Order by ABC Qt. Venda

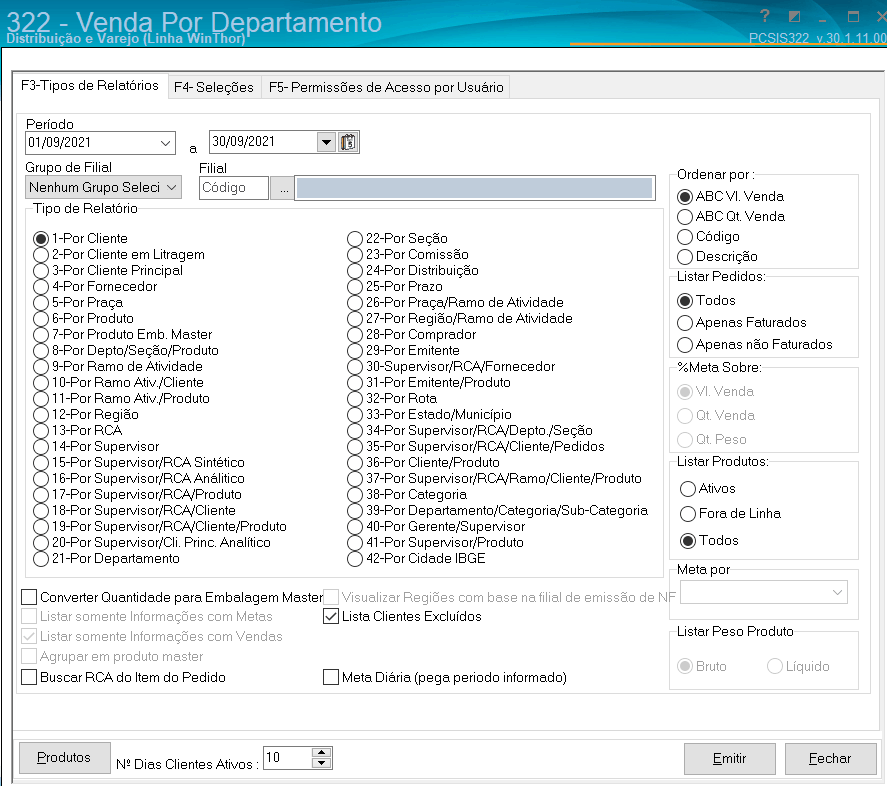(684, 217)
